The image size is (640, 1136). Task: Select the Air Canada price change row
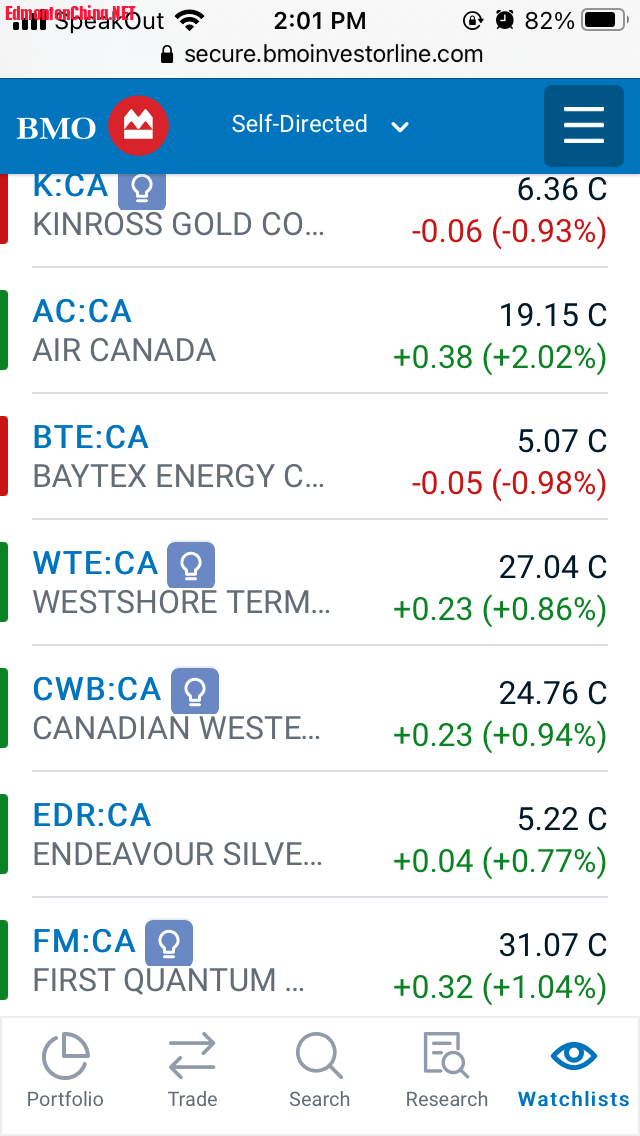499,357
